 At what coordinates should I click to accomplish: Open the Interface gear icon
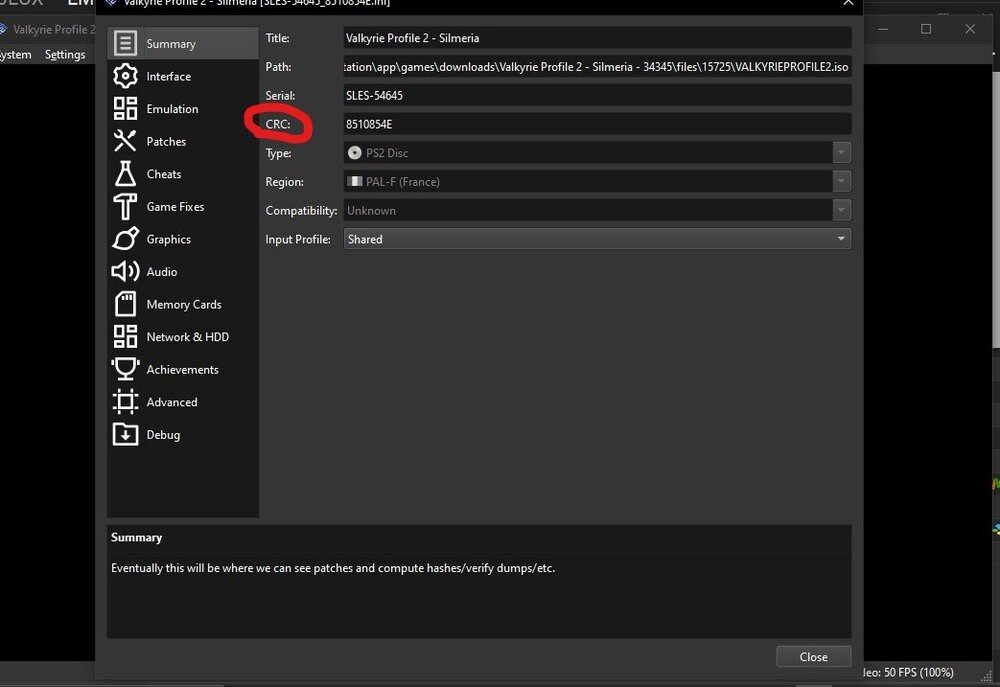coord(125,76)
